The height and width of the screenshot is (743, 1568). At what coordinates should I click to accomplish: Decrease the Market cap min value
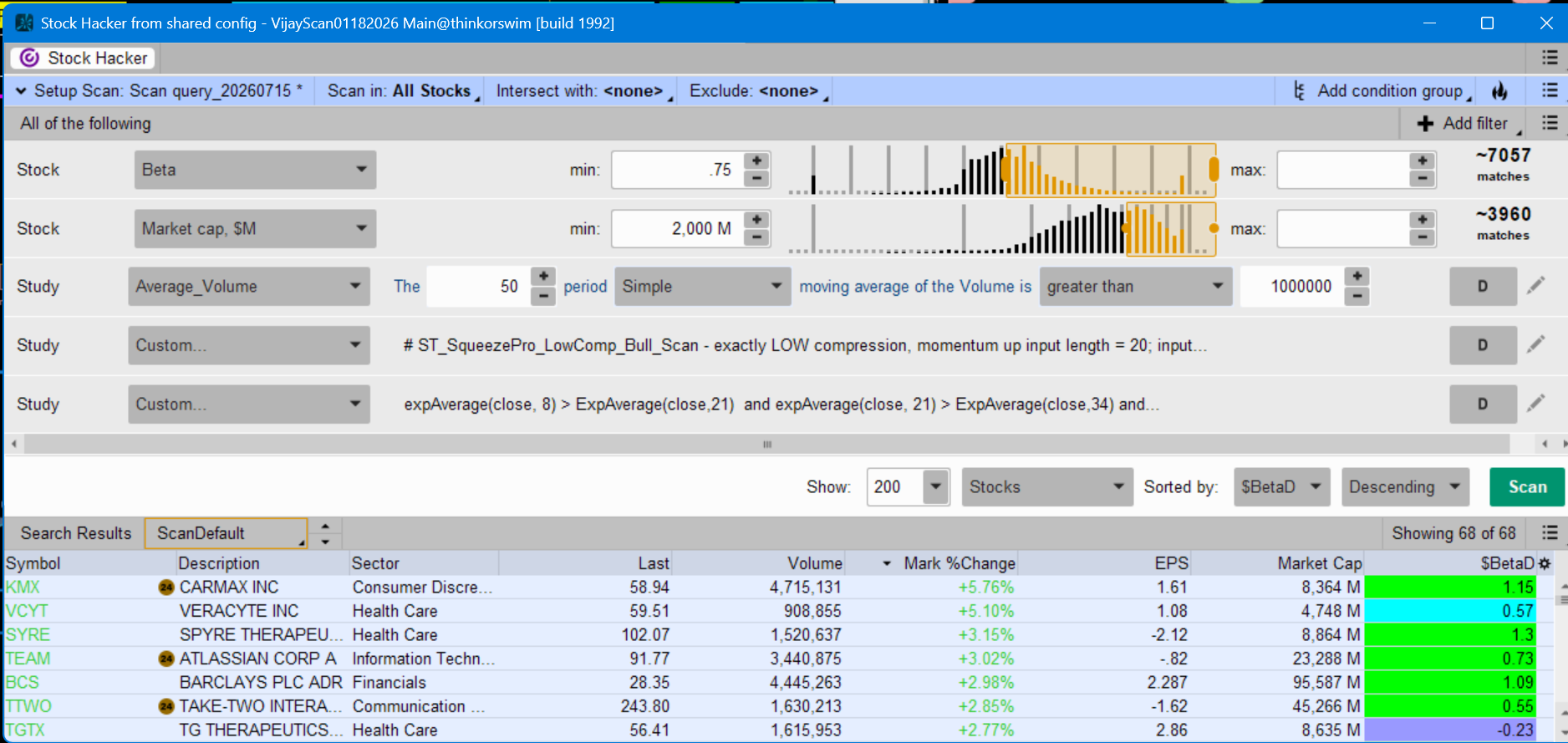(756, 238)
